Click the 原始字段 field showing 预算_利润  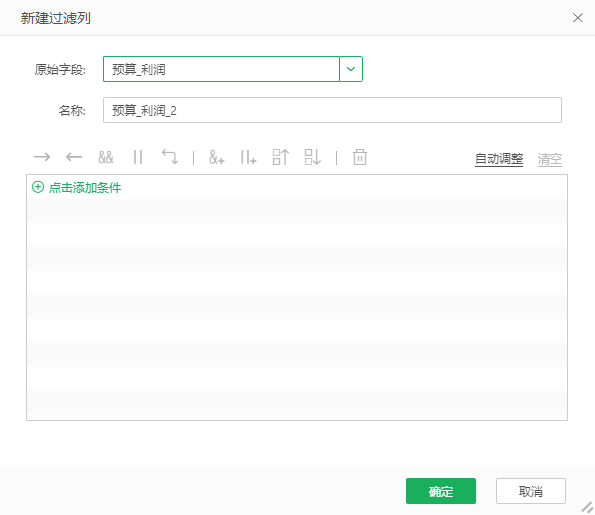click(221, 69)
